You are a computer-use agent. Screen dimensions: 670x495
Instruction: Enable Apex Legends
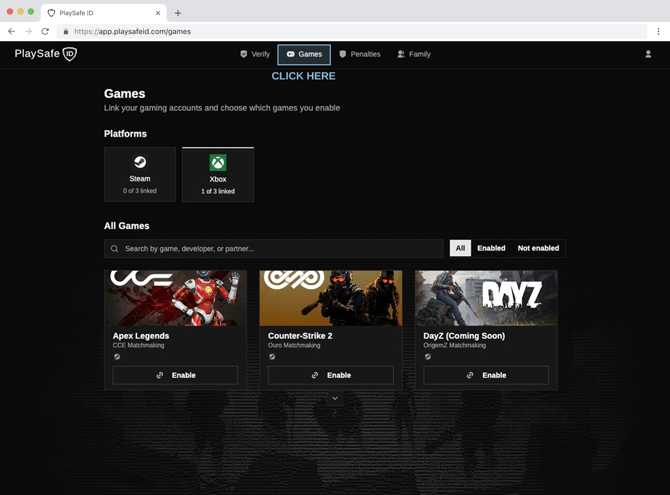point(175,375)
